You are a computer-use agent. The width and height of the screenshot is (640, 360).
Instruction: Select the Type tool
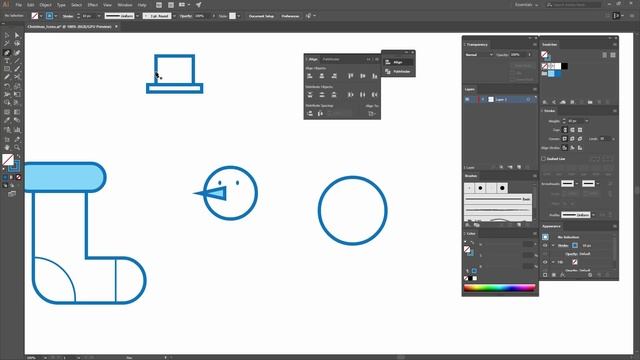(7, 61)
